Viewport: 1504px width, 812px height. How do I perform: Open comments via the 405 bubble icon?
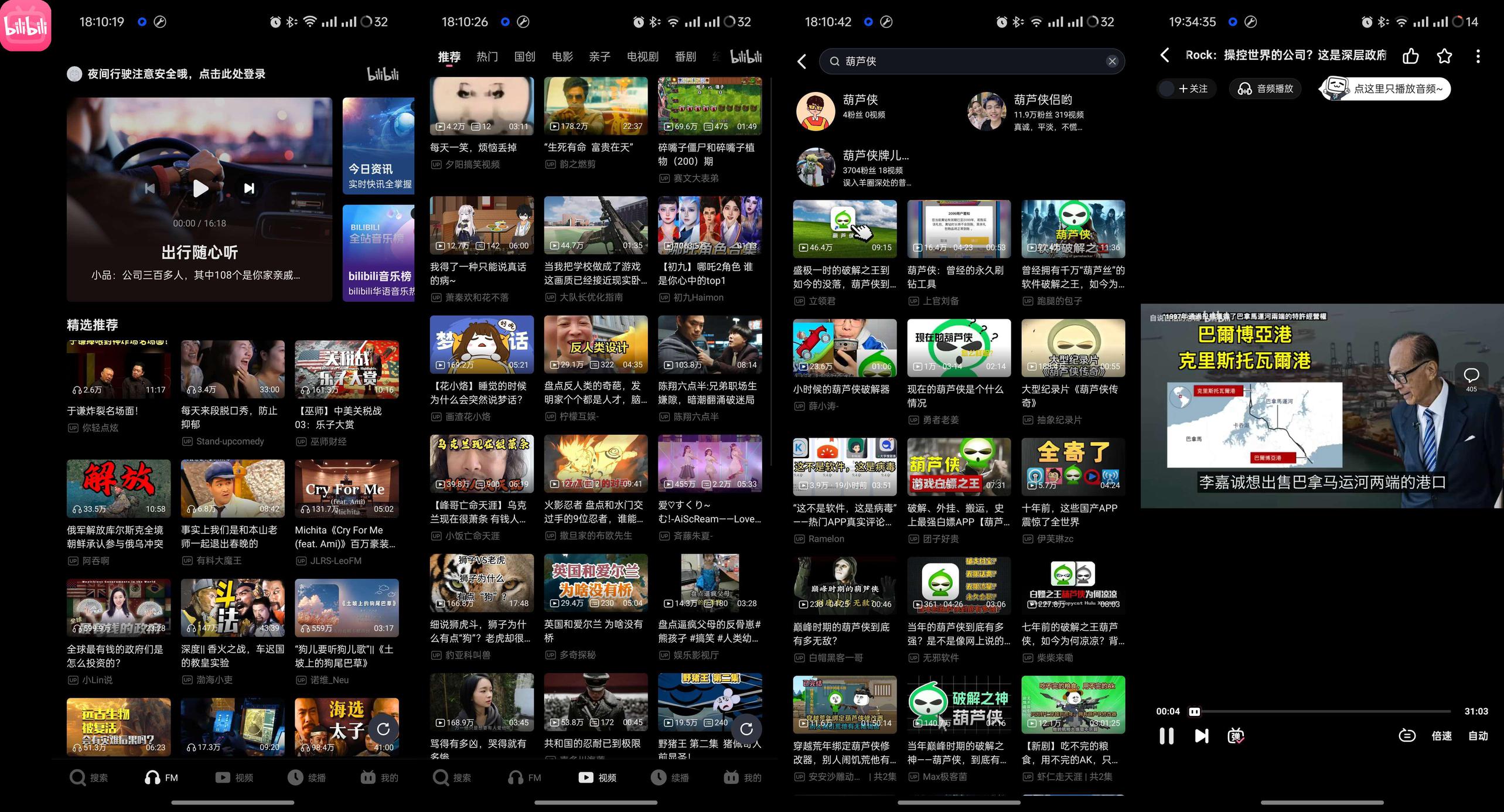(1471, 378)
